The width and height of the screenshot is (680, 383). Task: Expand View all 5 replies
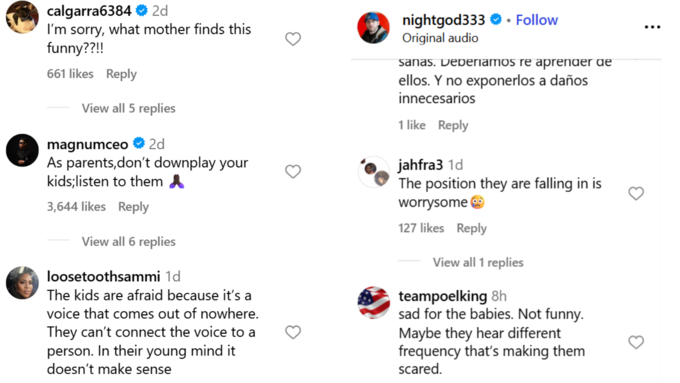(128, 108)
